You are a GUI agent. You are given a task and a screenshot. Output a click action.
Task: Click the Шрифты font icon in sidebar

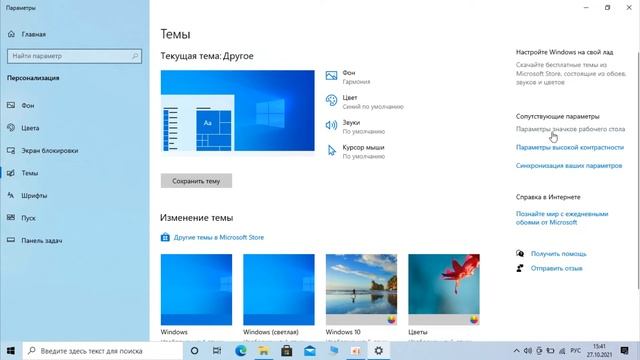coord(11,196)
